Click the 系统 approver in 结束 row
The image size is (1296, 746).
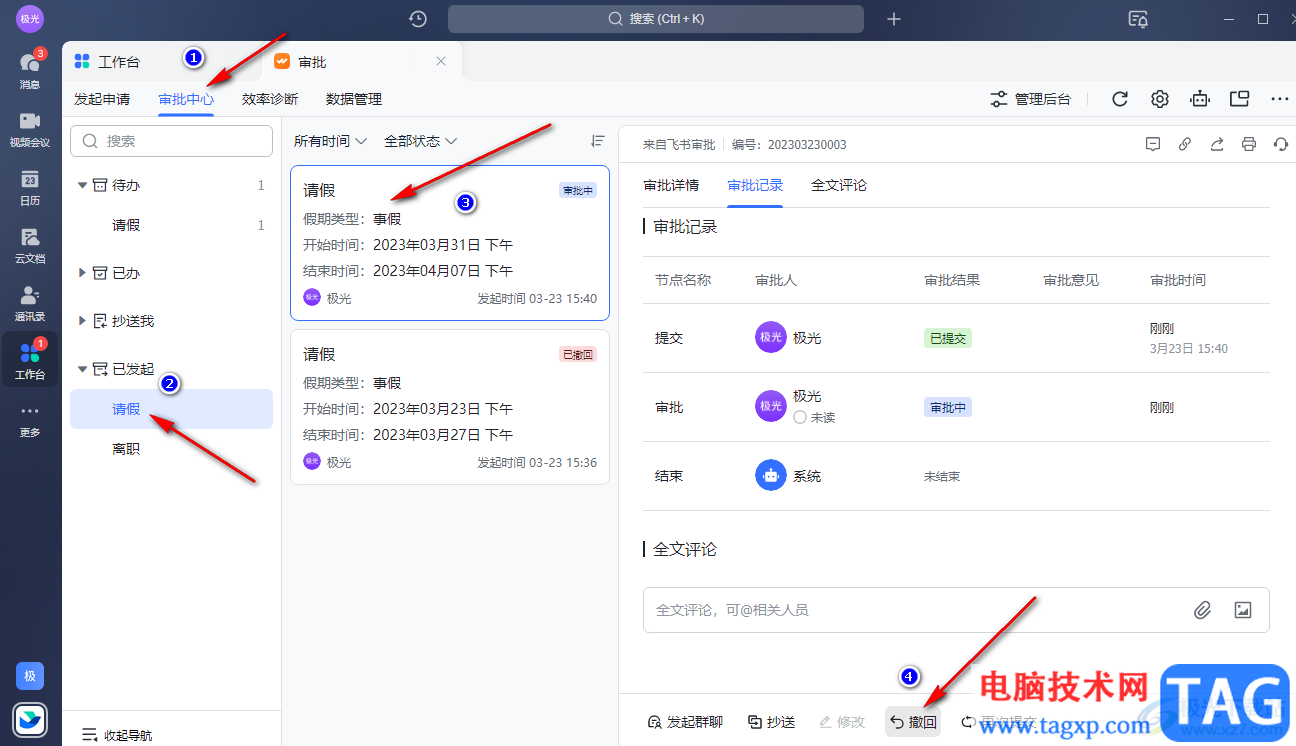click(x=788, y=476)
